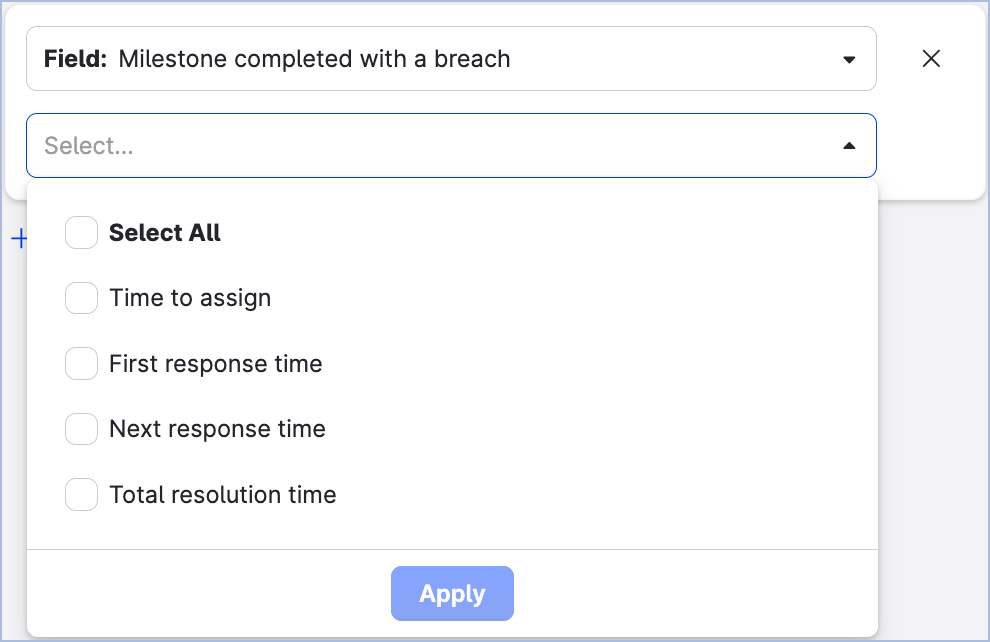Click the Milestone completed with a breach text
990x642 pixels.
pos(314,59)
